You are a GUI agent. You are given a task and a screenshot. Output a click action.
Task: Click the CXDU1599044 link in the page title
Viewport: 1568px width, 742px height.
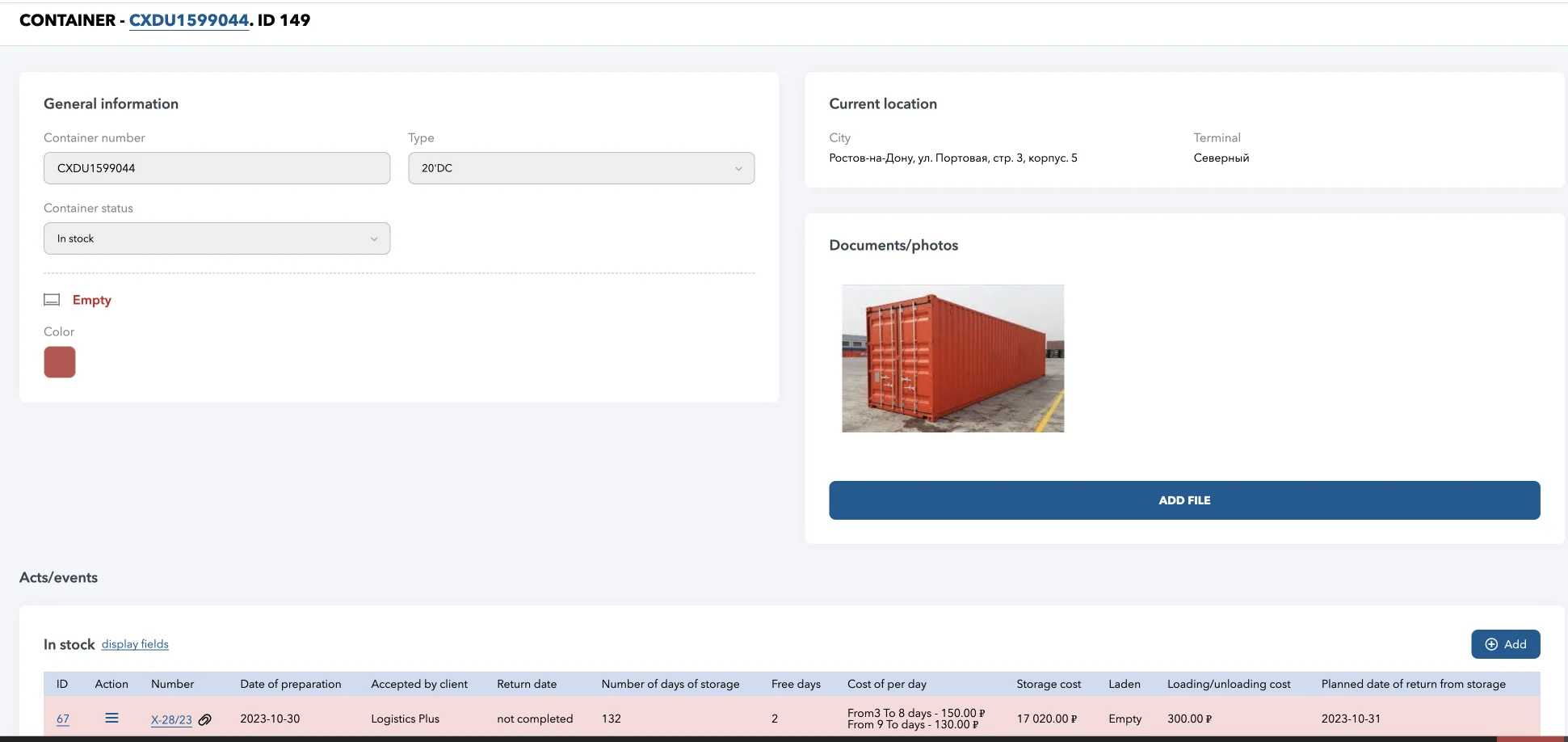[189, 20]
